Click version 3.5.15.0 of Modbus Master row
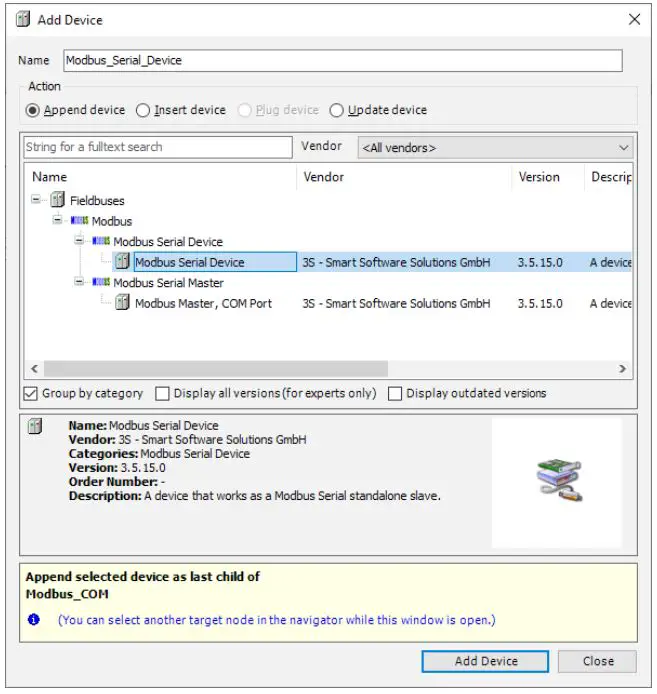The height and width of the screenshot is (694, 657). pyautogui.click(x=540, y=304)
